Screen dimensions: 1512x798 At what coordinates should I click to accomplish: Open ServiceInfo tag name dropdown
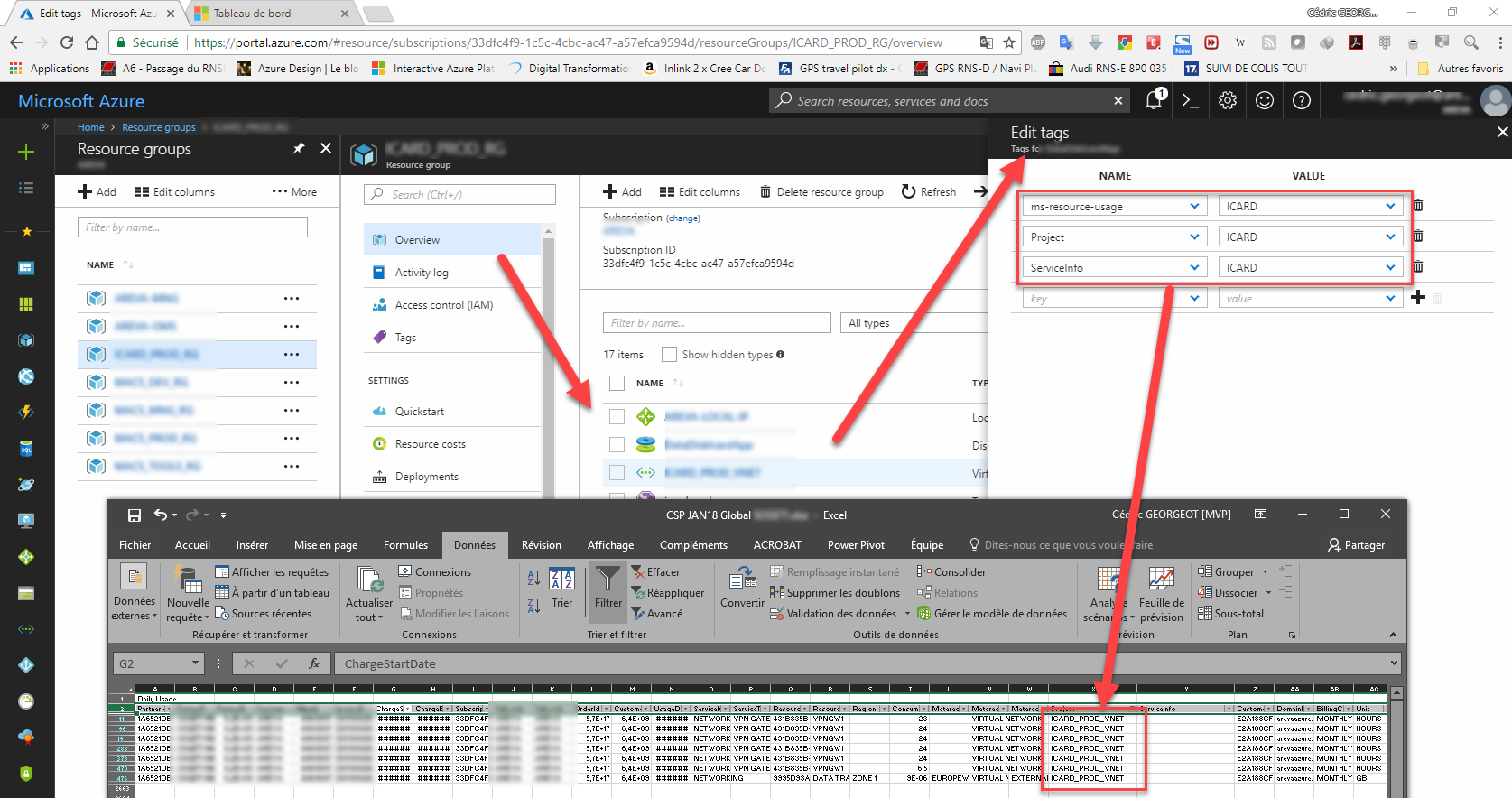1194,268
